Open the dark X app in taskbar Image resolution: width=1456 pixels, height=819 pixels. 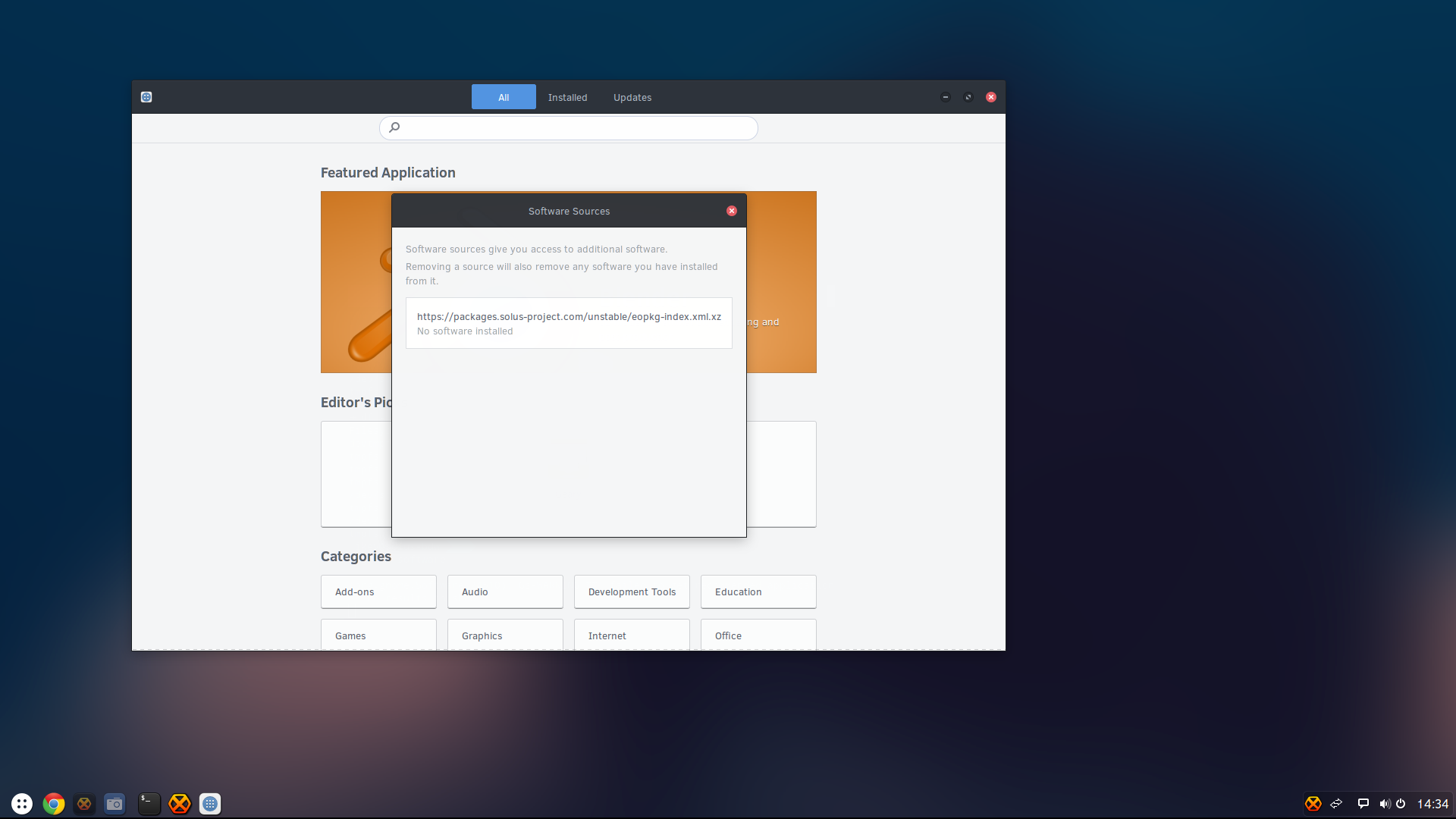tap(84, 804)
